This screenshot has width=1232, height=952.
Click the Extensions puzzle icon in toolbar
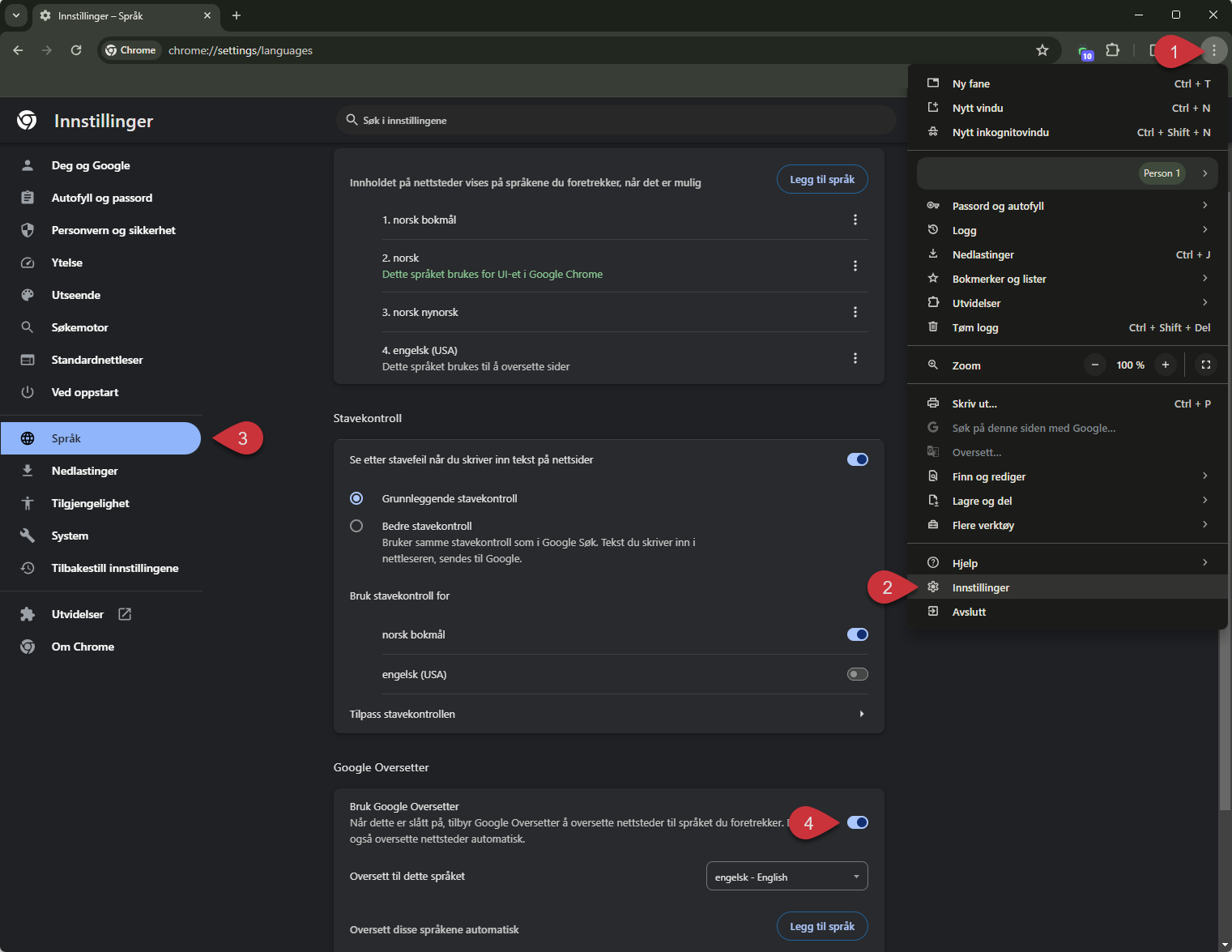[x=1113, y=50]
